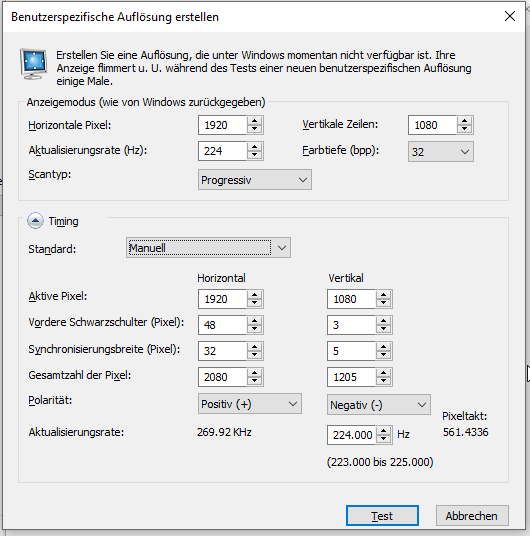This screenshot has height=536, width=530.
Task: Click the Vertikale Zeilen input field
Action: pyautogui.click(x=432, y=125)
